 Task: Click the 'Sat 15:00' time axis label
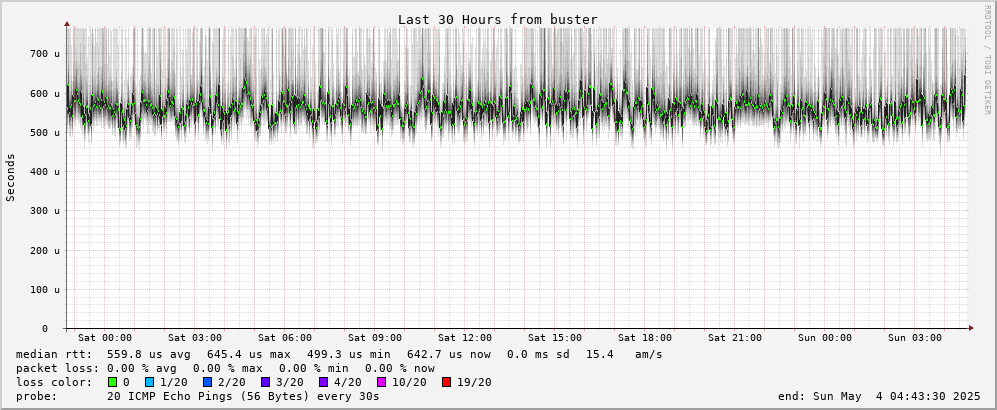click(555, 338)
